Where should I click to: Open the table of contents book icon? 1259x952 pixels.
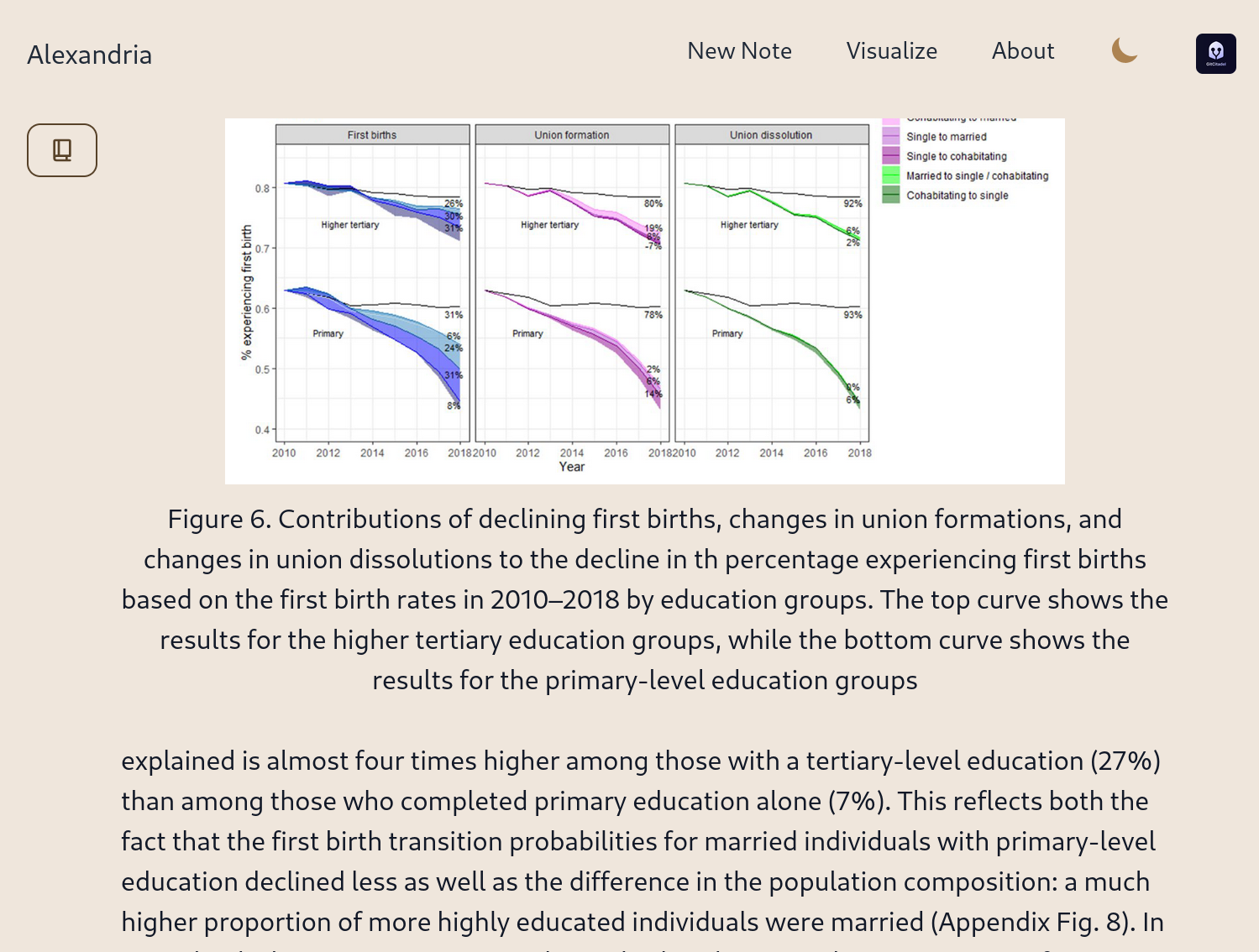point(62,150)
